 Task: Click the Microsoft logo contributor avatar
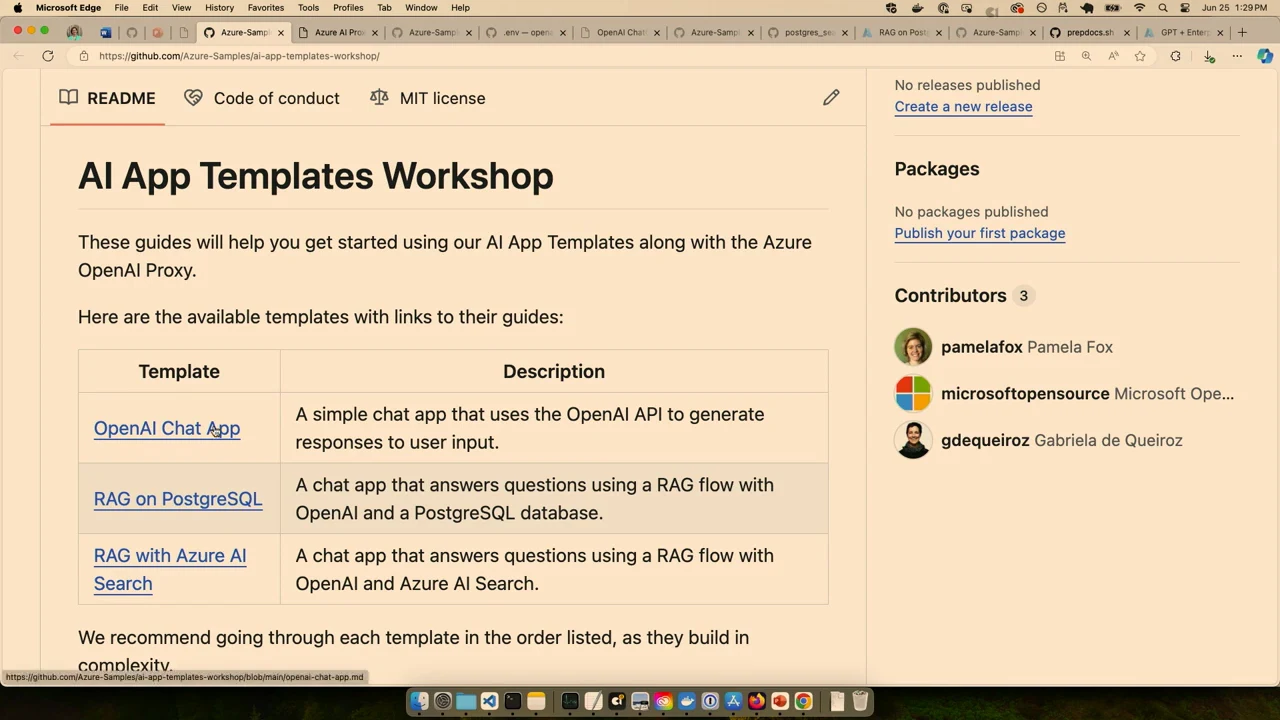click(913, 393)
